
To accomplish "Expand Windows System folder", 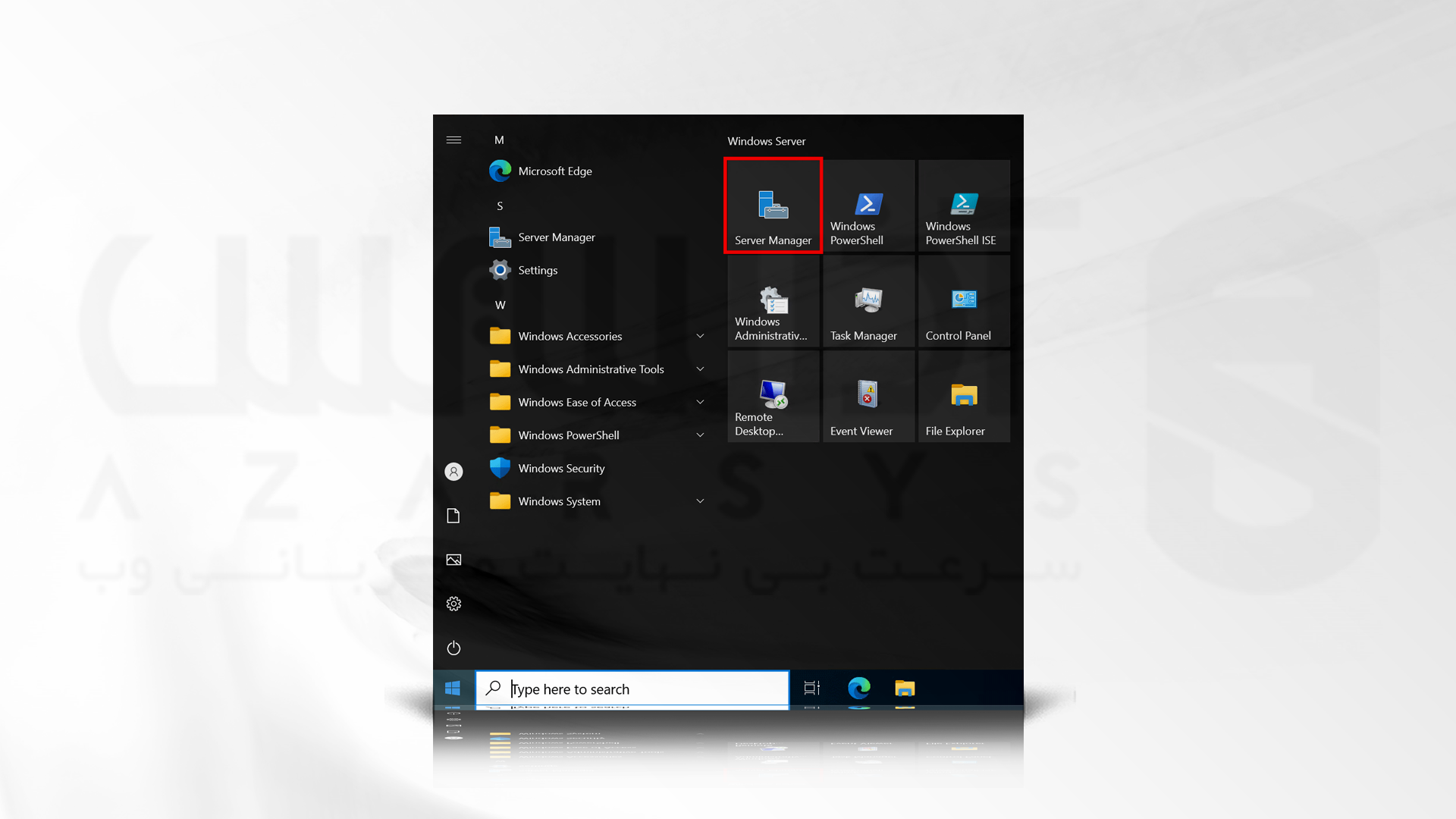I will (x=700, y=501).
